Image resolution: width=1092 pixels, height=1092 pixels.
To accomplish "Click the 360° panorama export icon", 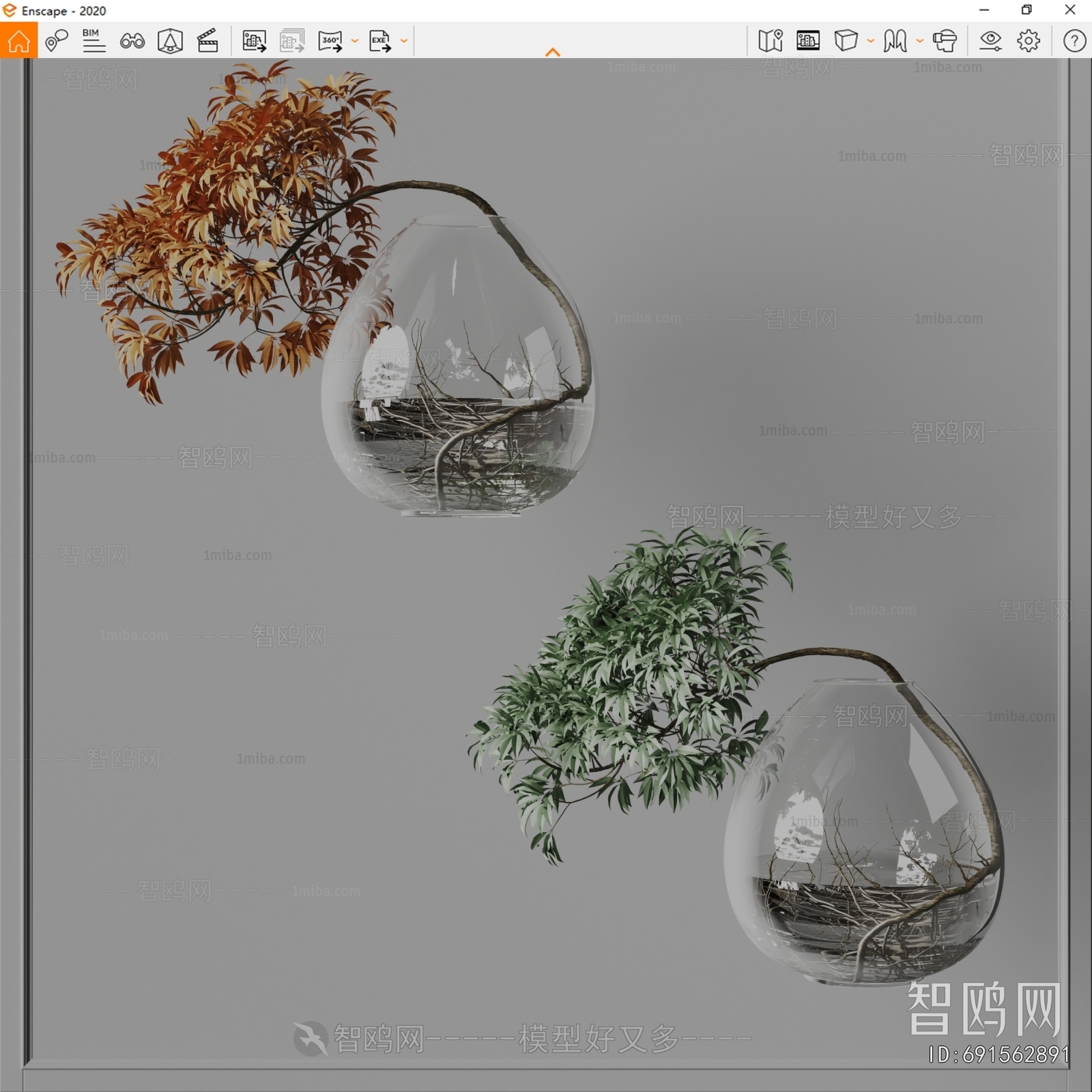I will pyautogui.click(x=330, y=41).
